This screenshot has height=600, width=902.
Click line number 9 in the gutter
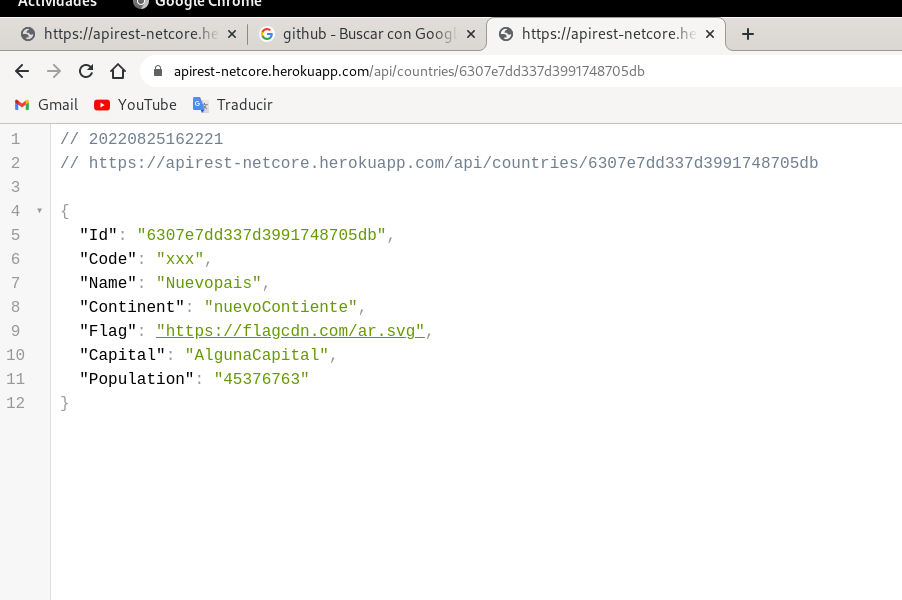15,331
